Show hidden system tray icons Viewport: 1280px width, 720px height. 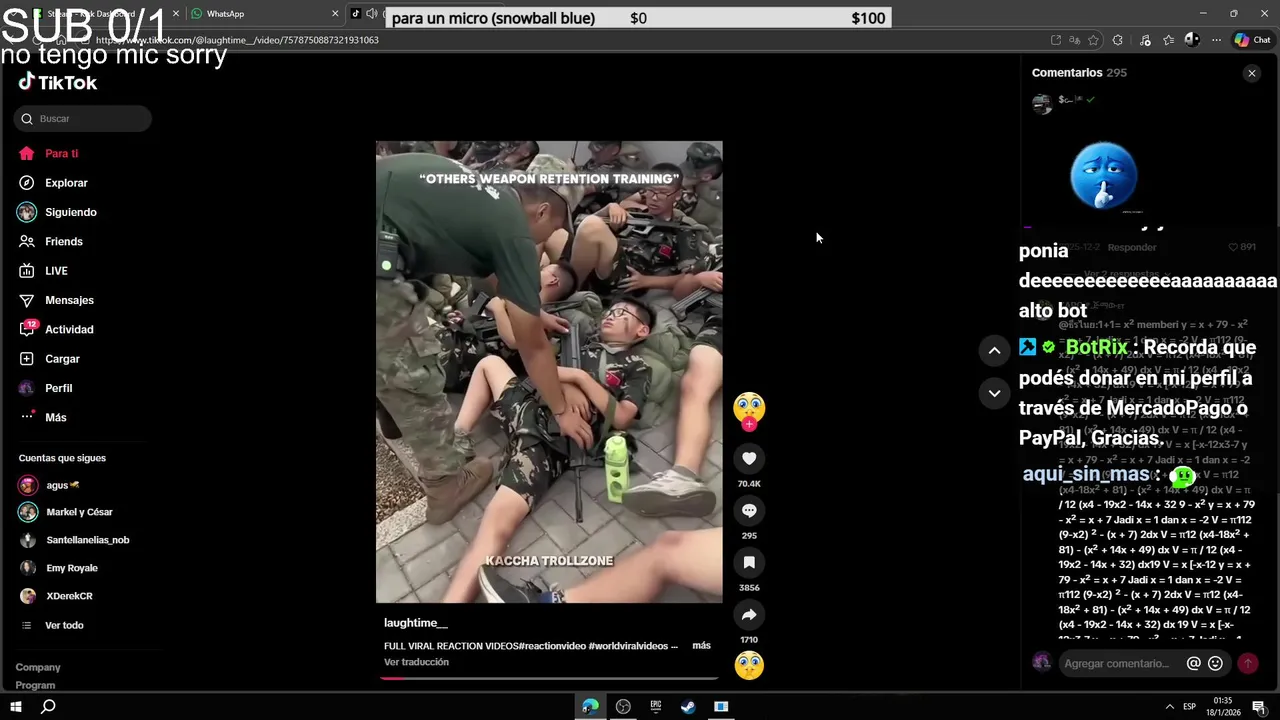pyautogui.click(x=1170, y=707)
